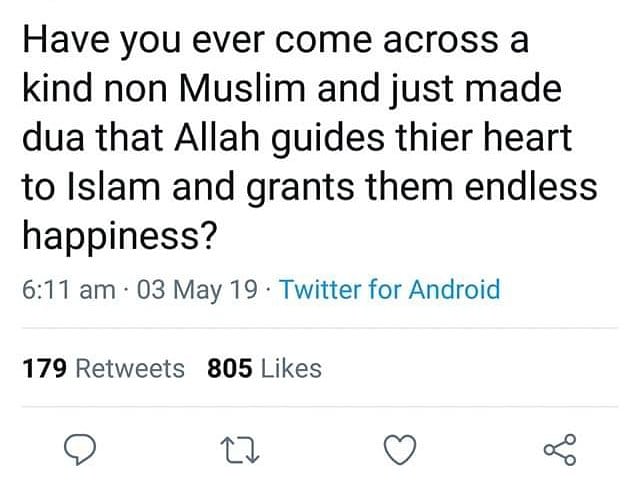Screen dimensions: 640x480
Task: Open the Twitter for Android source link
Action: (390, 290)
